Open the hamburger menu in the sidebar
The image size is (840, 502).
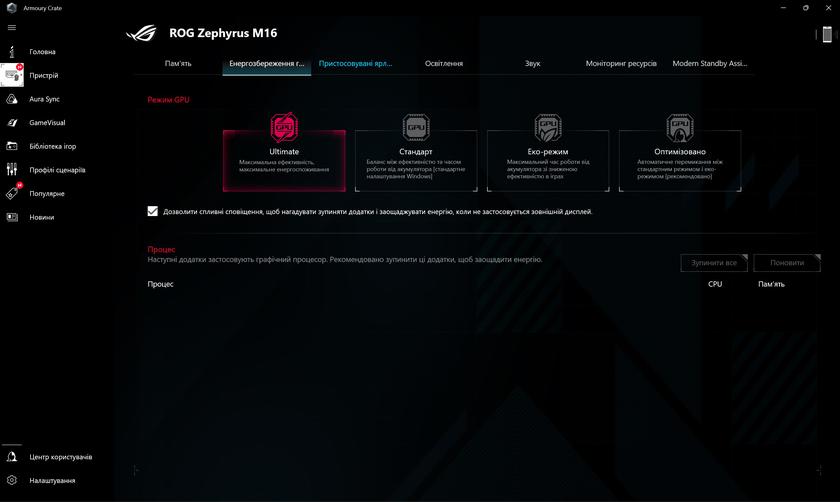coord(12,27)
